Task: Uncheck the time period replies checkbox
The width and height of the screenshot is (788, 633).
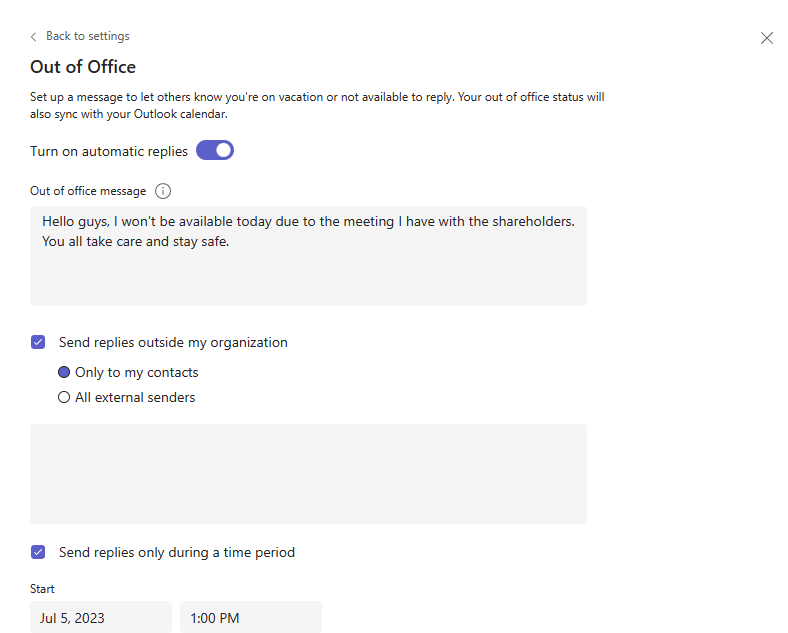Action: coord(38,552)
